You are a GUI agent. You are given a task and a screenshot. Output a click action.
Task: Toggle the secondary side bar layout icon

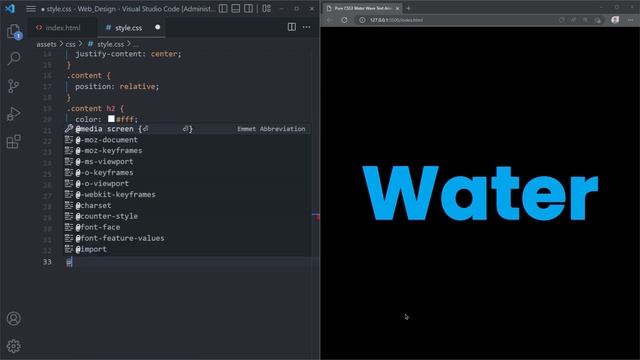[248, 9]
